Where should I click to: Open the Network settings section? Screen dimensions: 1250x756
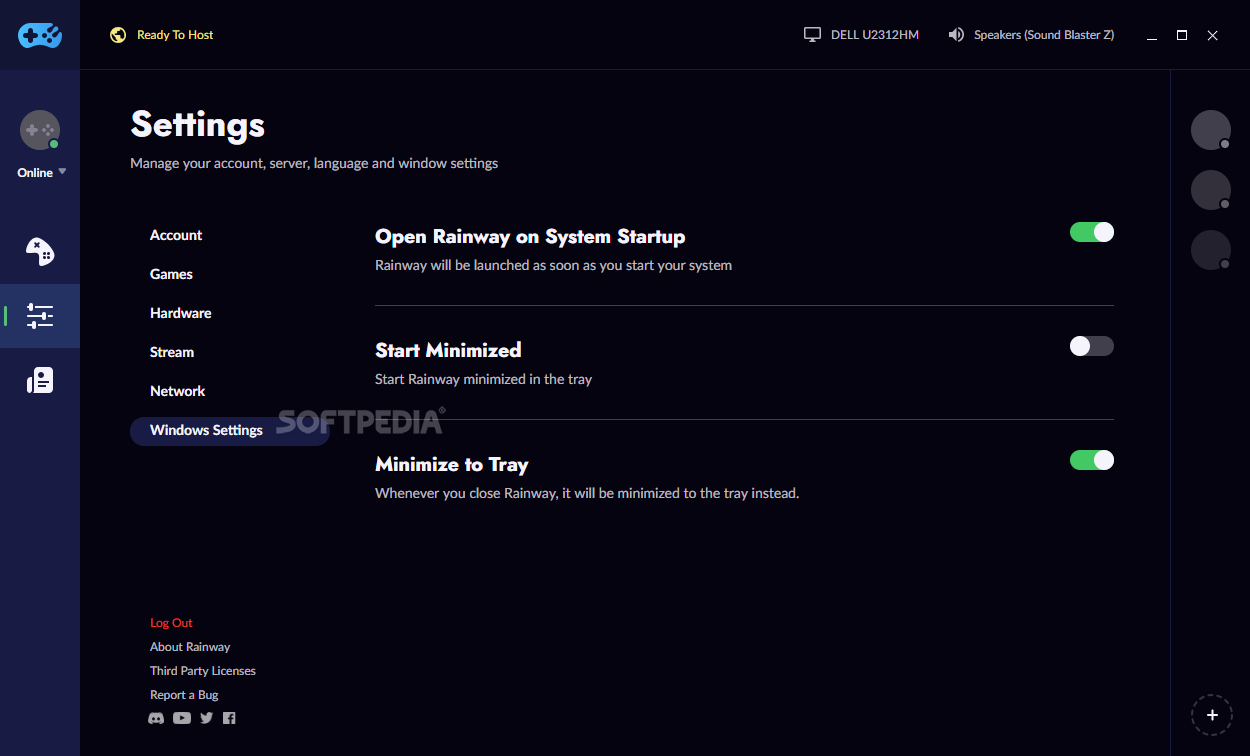point(177,391)
